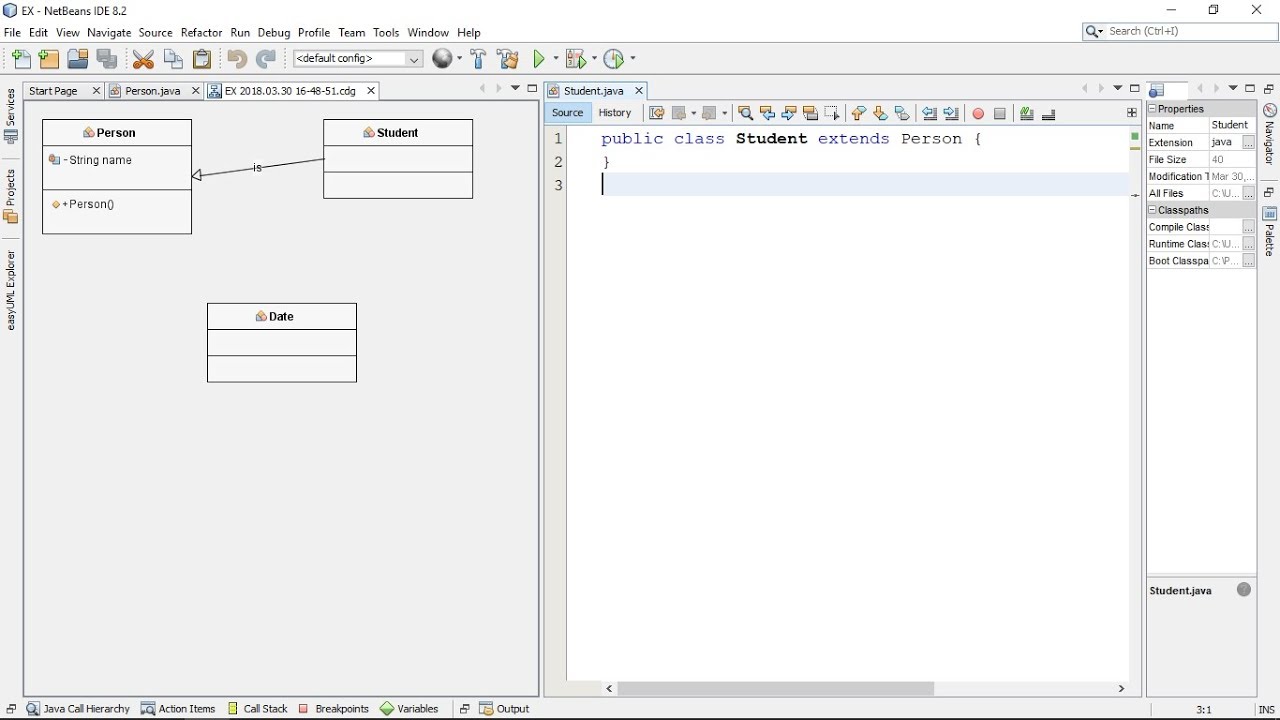The image size is (1280, 720).
Task: Switch to the History view button
Action: 615,113
